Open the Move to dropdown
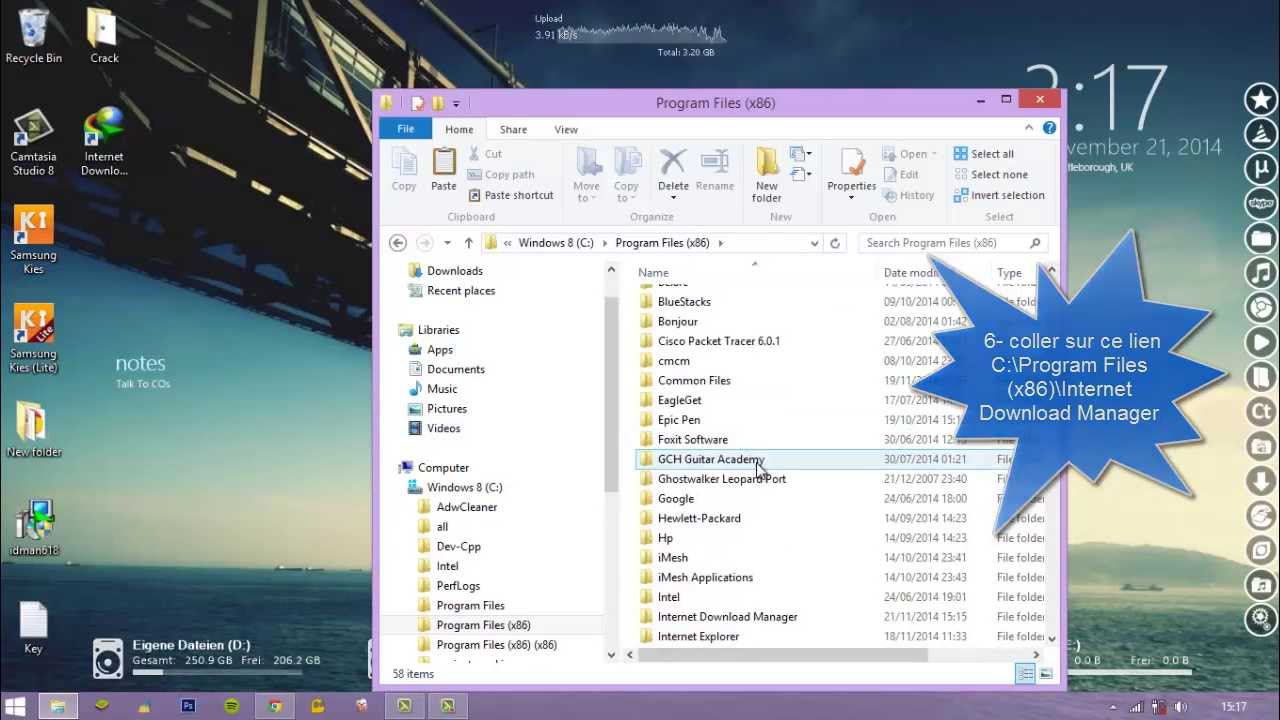 [587, 175]
